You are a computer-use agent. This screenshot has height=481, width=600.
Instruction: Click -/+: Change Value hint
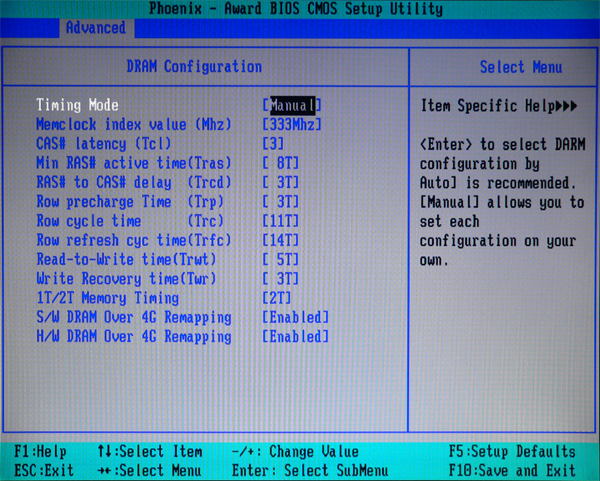click(295, 452)
